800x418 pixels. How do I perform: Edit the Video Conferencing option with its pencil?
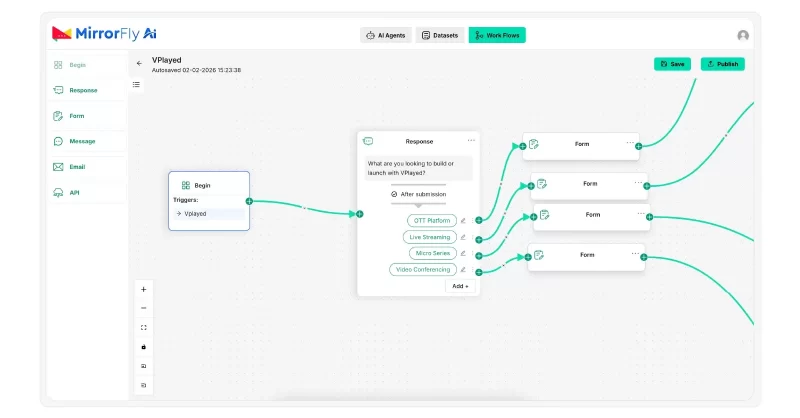[463, 269]
